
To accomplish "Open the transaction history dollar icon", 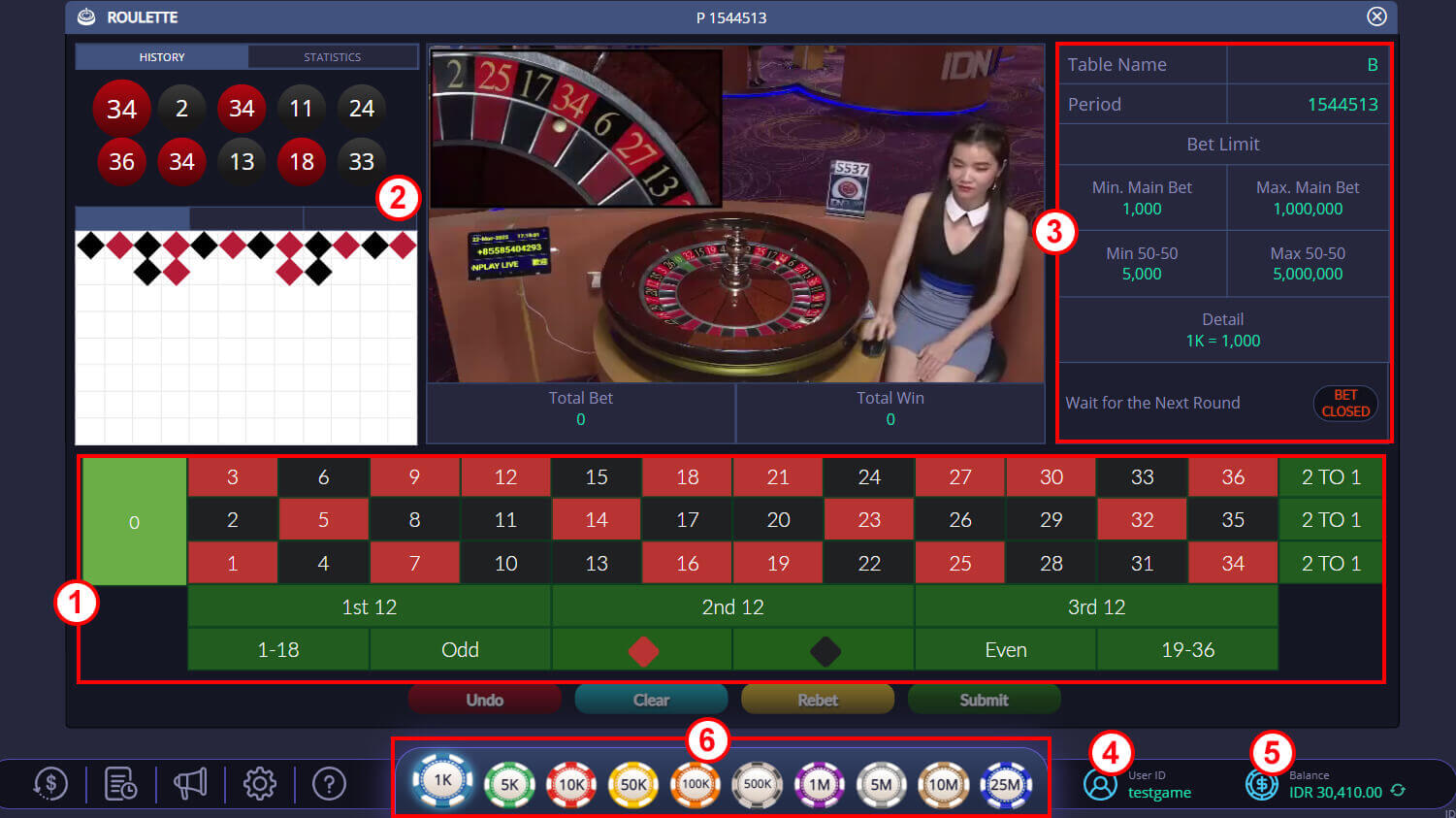I will [50, 783].
